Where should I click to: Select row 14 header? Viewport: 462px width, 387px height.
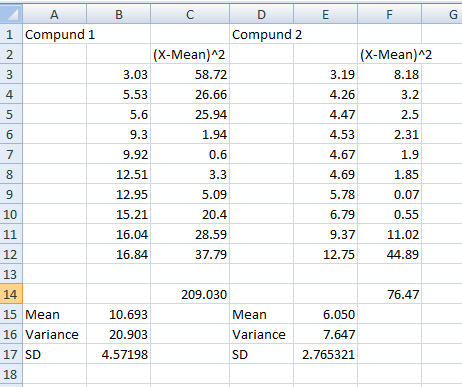tap(11, 294)
